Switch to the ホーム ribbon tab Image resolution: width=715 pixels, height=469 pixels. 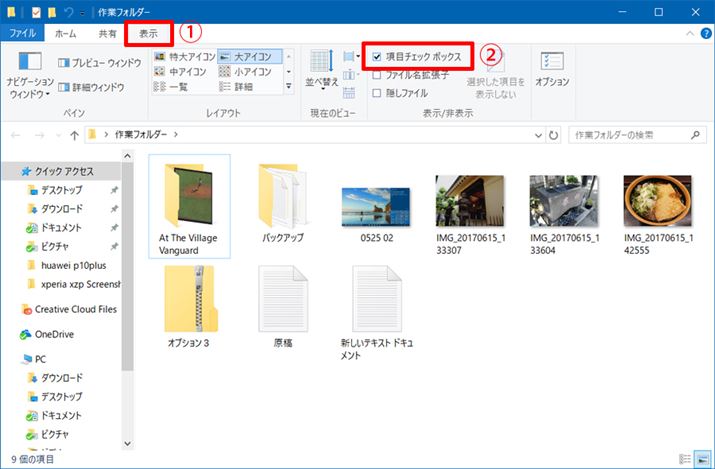[66, 33]
